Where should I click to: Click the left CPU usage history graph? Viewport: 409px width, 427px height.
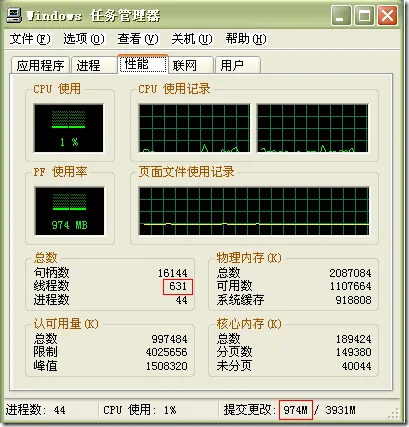(x=194, y=128)
